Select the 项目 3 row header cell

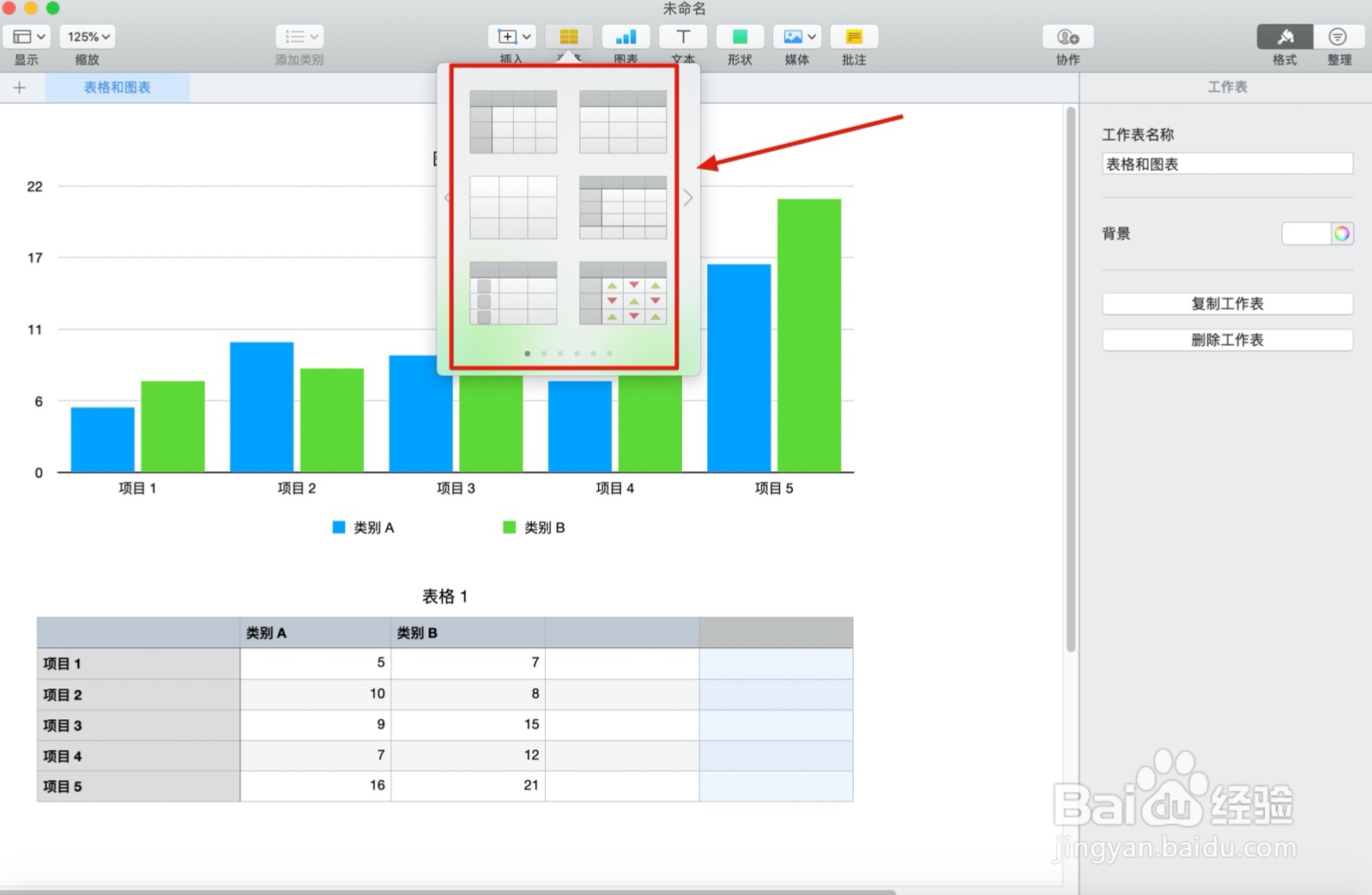click(138, 725)
